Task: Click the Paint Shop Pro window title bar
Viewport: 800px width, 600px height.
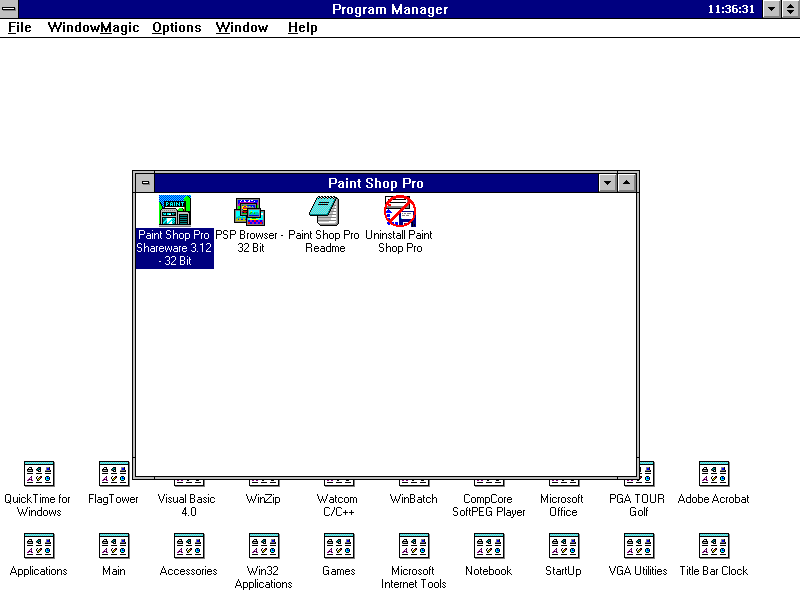Action: (x=376, y=183)
